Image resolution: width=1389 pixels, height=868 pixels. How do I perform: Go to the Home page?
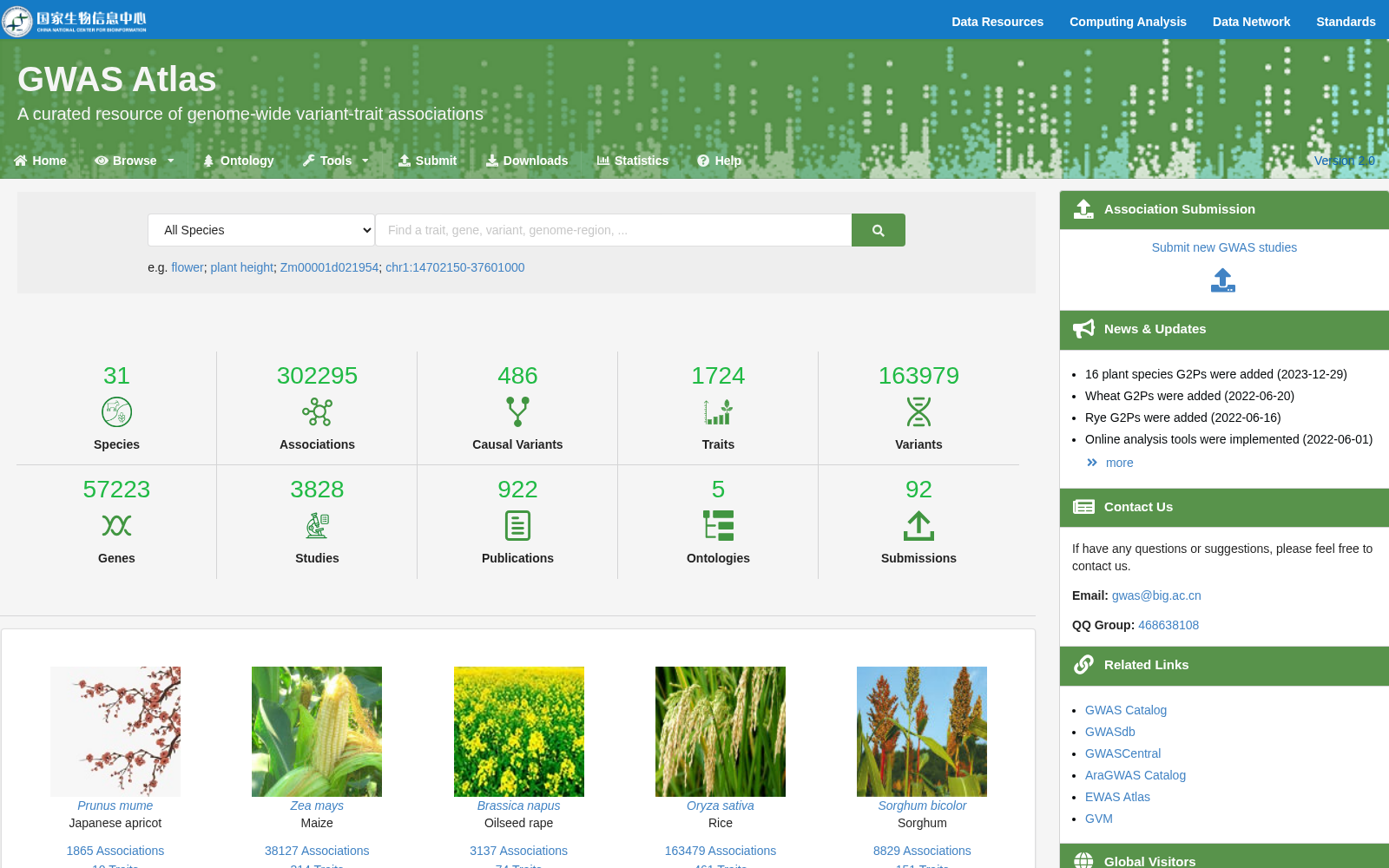tap(40, 161)
